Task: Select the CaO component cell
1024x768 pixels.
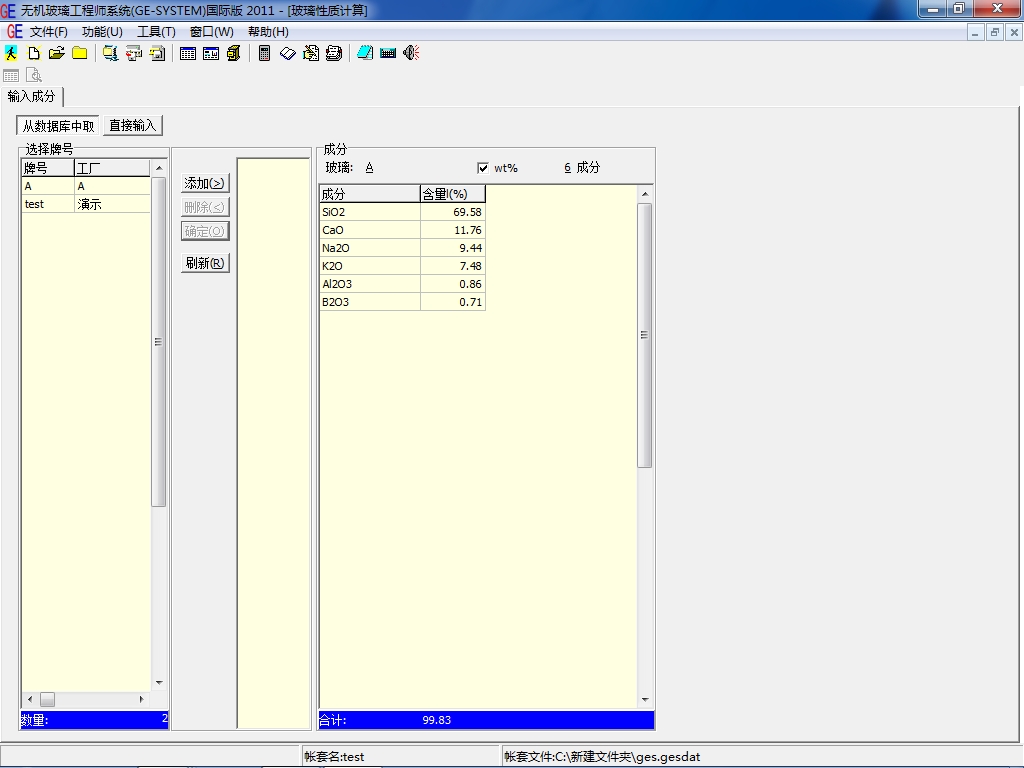Action: pyautogui.click(x=370, y=230)
